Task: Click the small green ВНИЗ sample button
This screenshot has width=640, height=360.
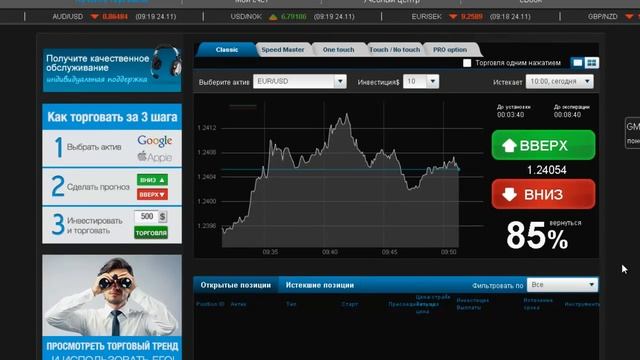Action: coord(152,180)
